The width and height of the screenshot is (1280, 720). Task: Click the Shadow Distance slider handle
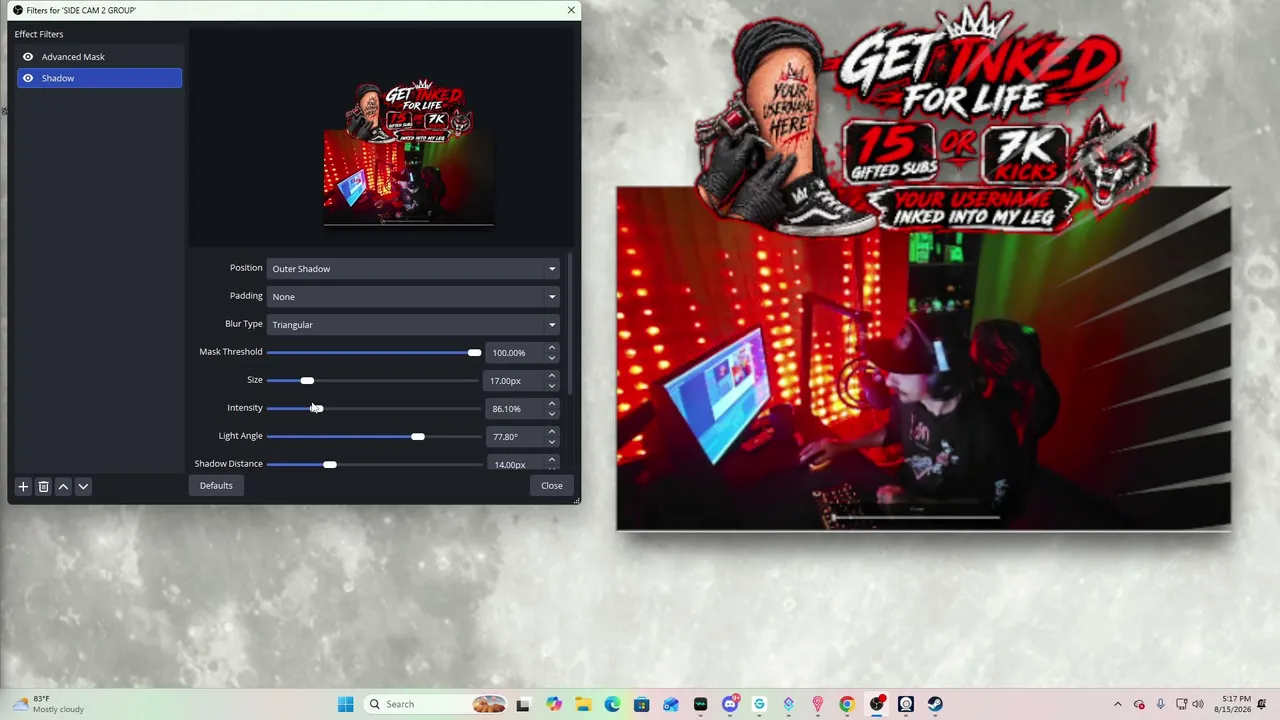[x=330, y=465]
